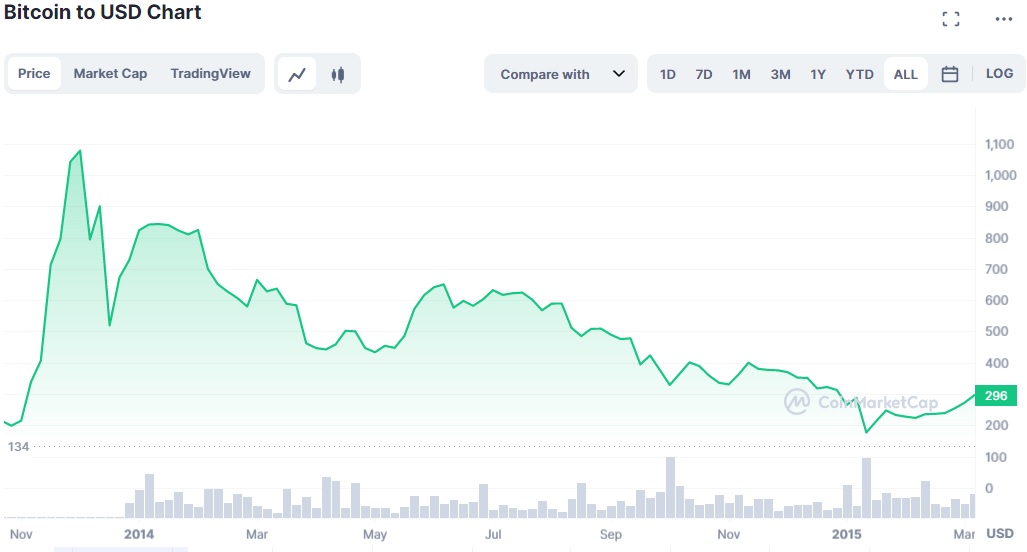Open fullscreen chart mode icon

951,19
